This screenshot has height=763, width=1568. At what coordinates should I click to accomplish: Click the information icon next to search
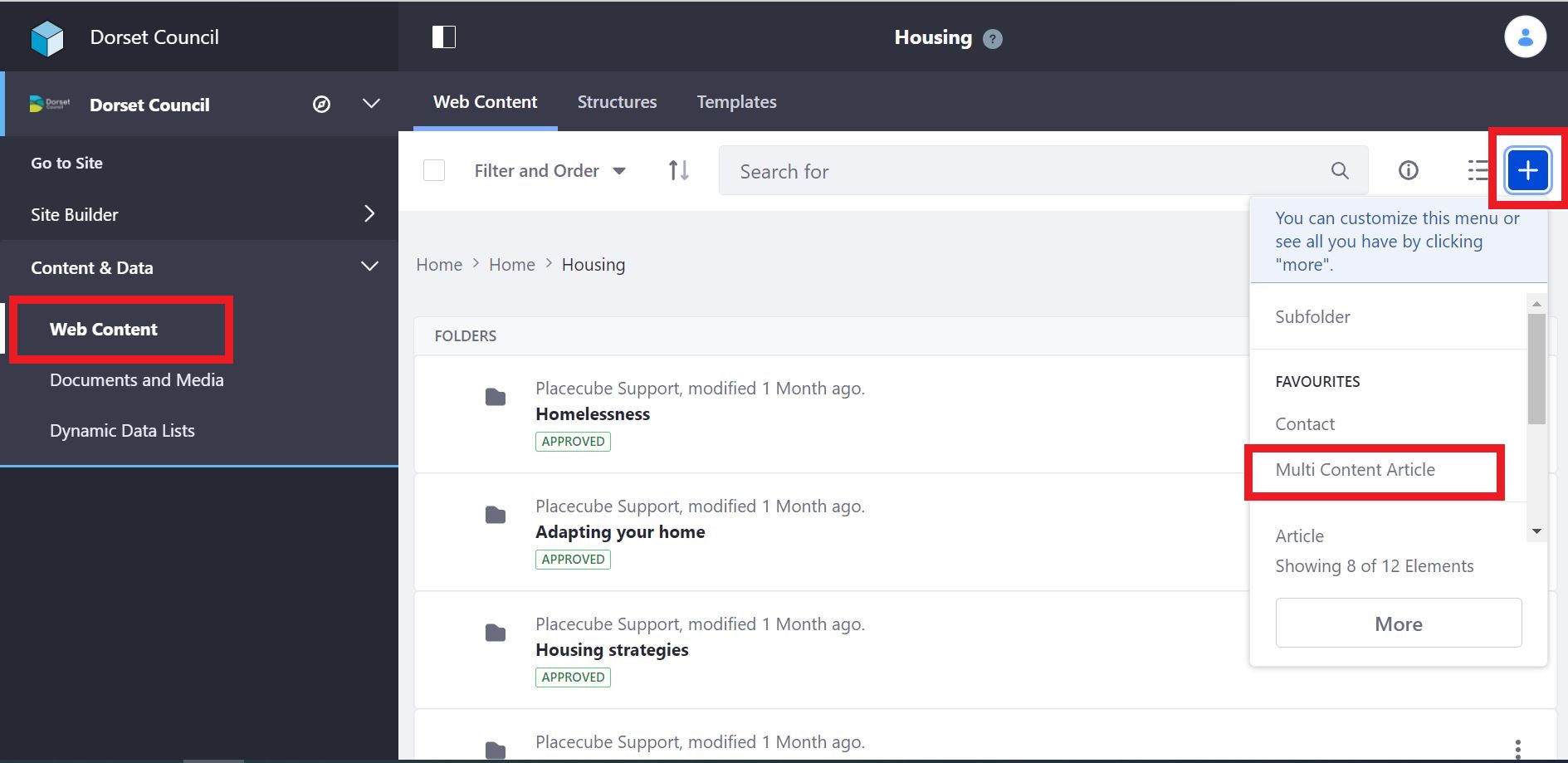[x=1408, y=170]
